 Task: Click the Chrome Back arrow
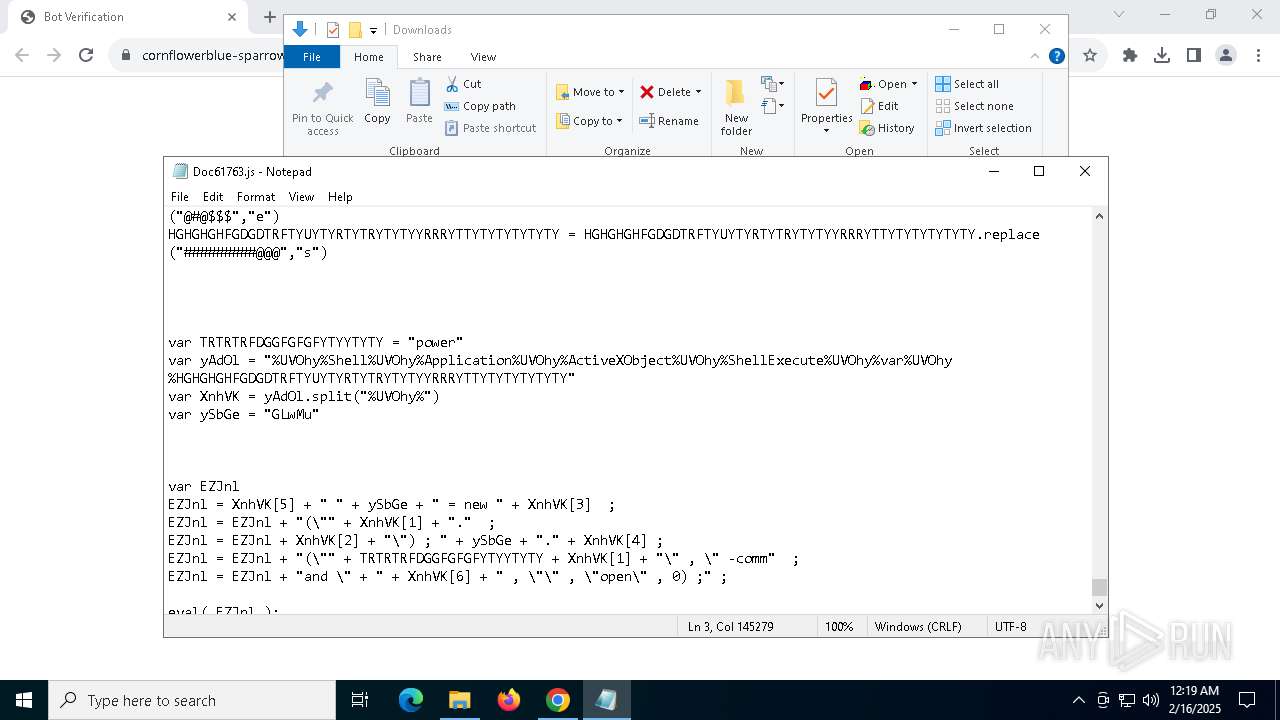coord(22,56)
